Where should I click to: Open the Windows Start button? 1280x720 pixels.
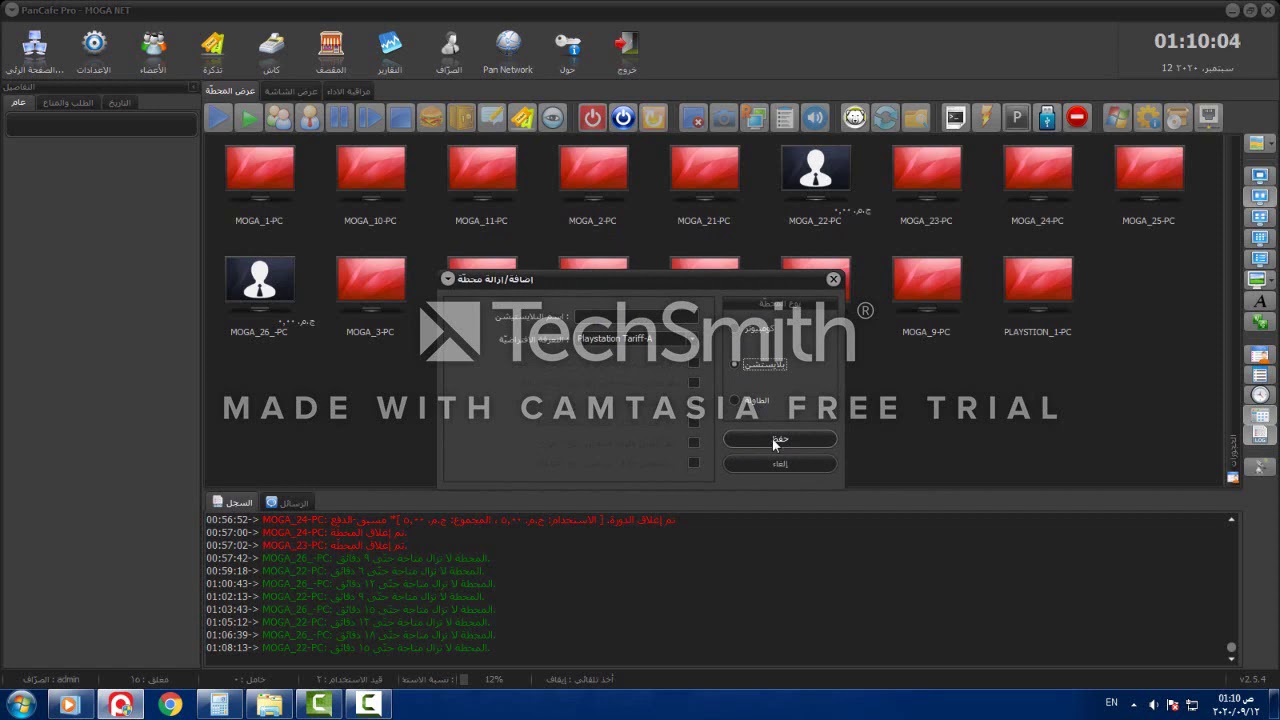tap(20, 705)
